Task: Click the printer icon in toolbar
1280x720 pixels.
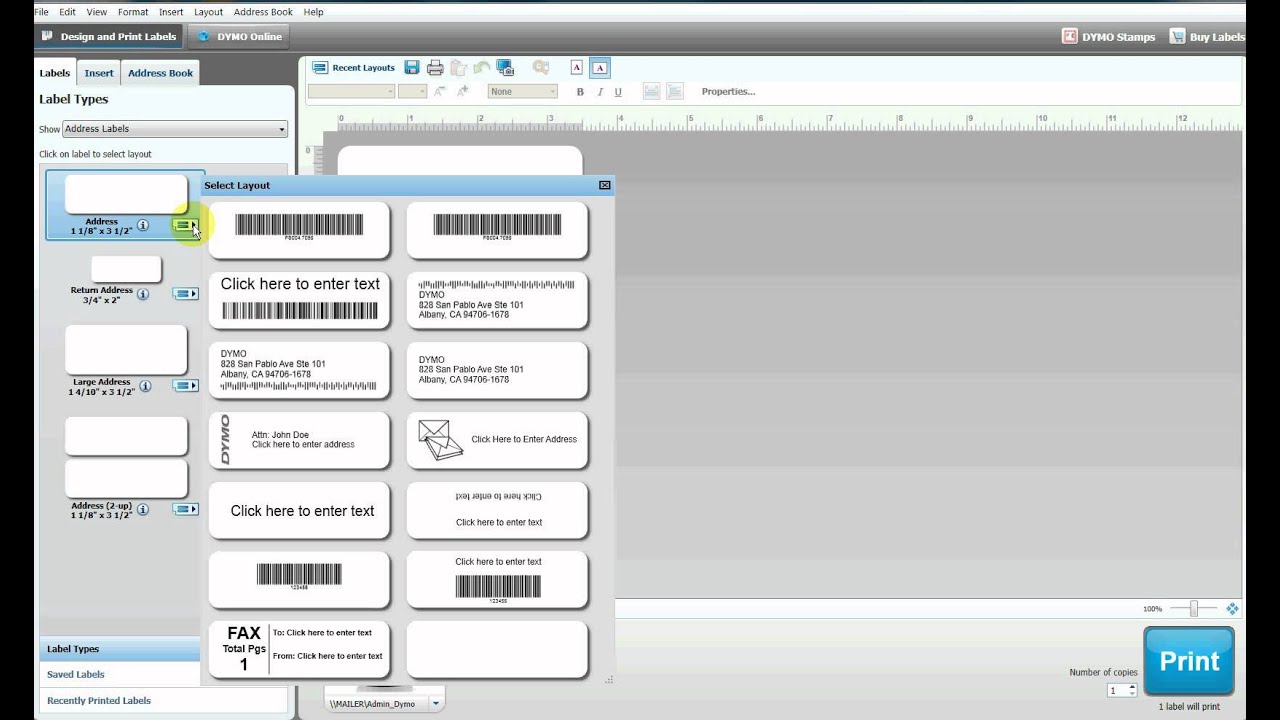Action: (x=435, y=68)
